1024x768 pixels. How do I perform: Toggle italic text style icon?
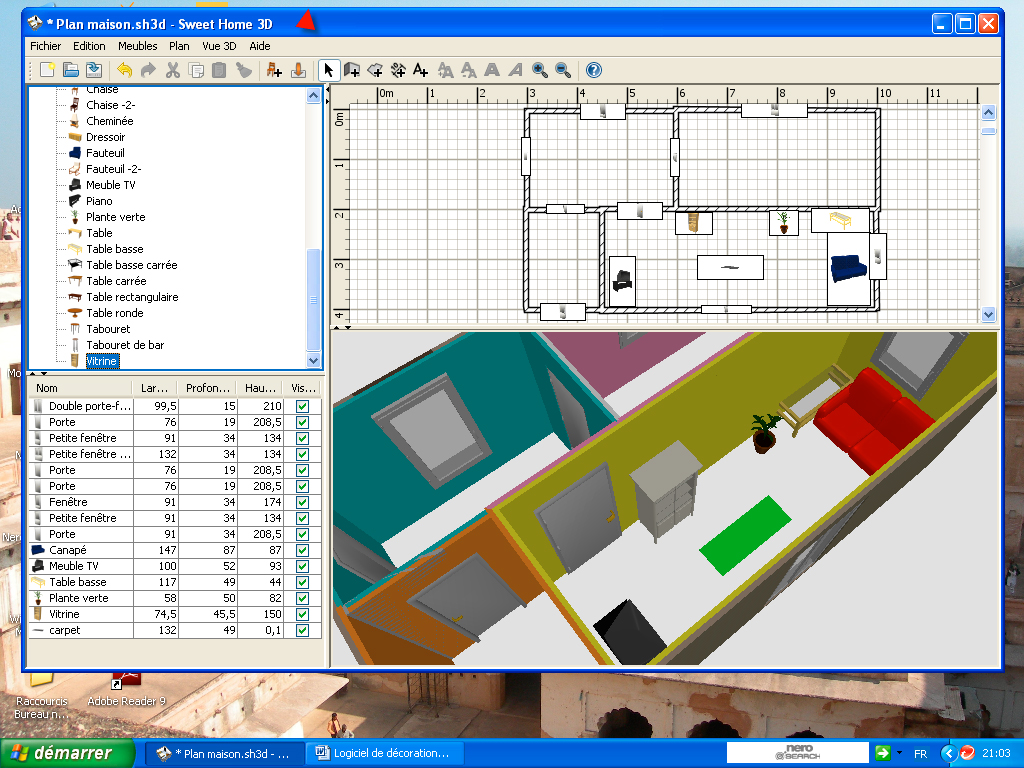pos(515,70)
